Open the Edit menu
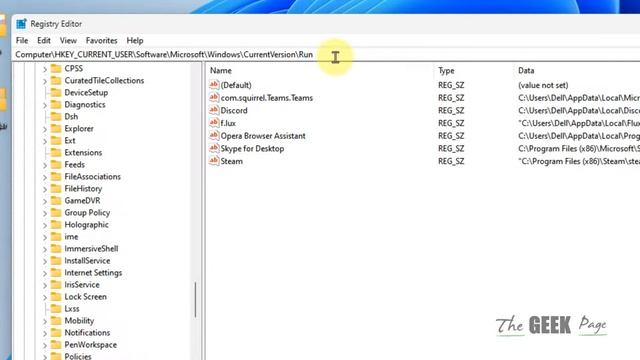This screenshot has height=360, width=640. tap(44, 40)
